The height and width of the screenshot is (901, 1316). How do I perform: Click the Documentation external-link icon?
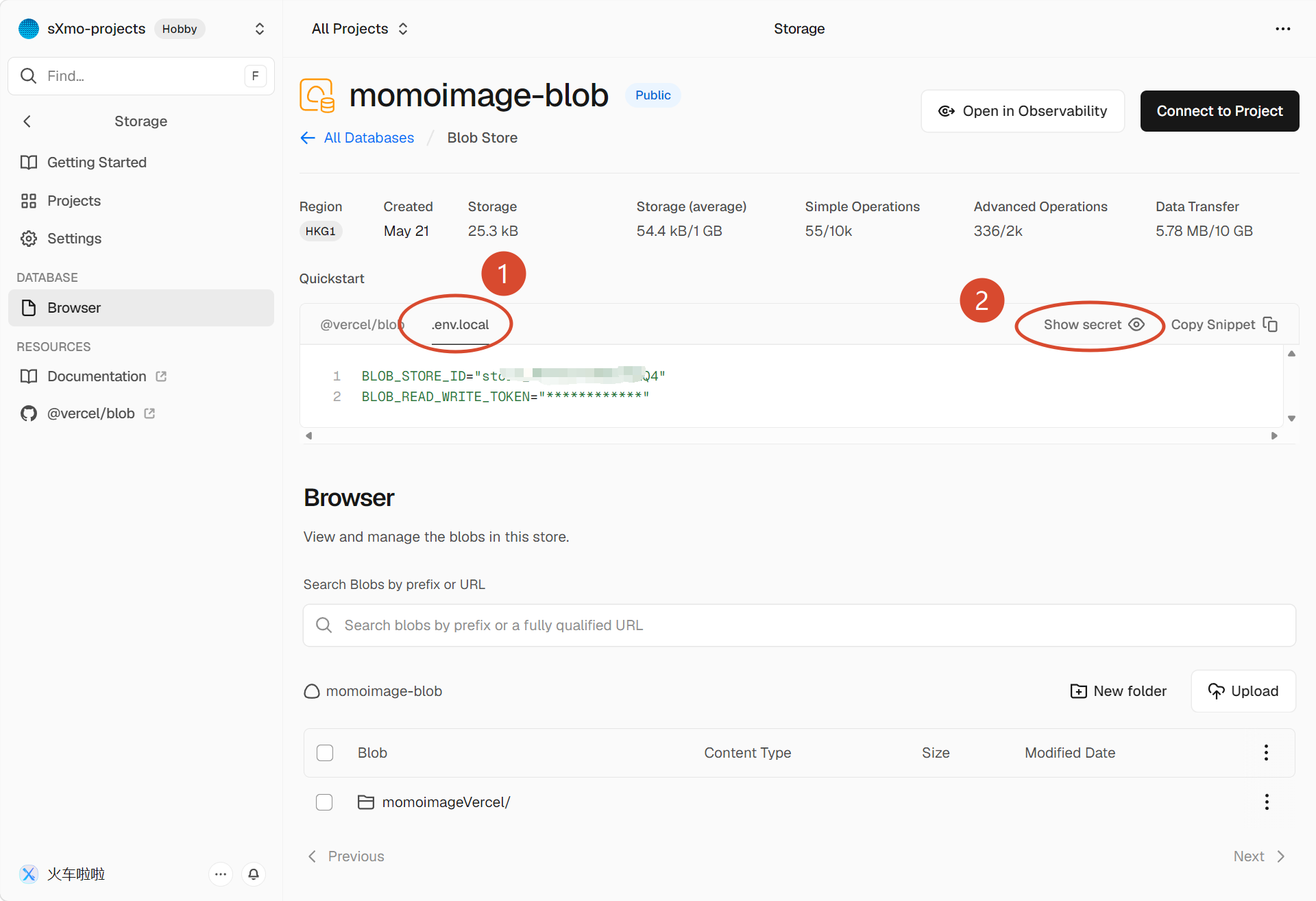pos(161,376)
